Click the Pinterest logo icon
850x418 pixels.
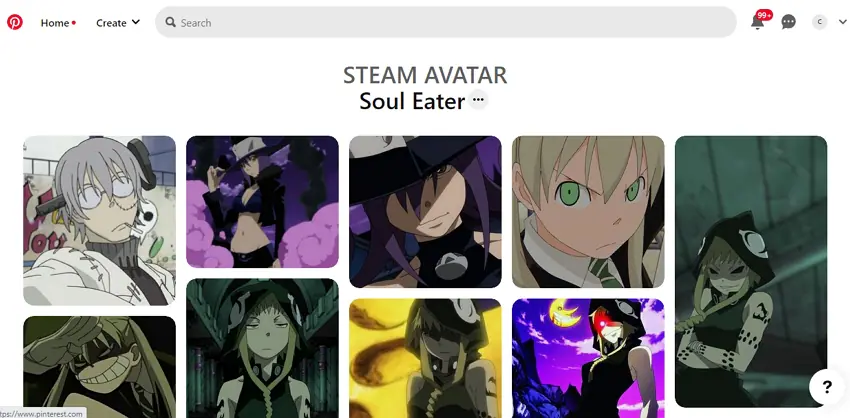pos(15,22)
